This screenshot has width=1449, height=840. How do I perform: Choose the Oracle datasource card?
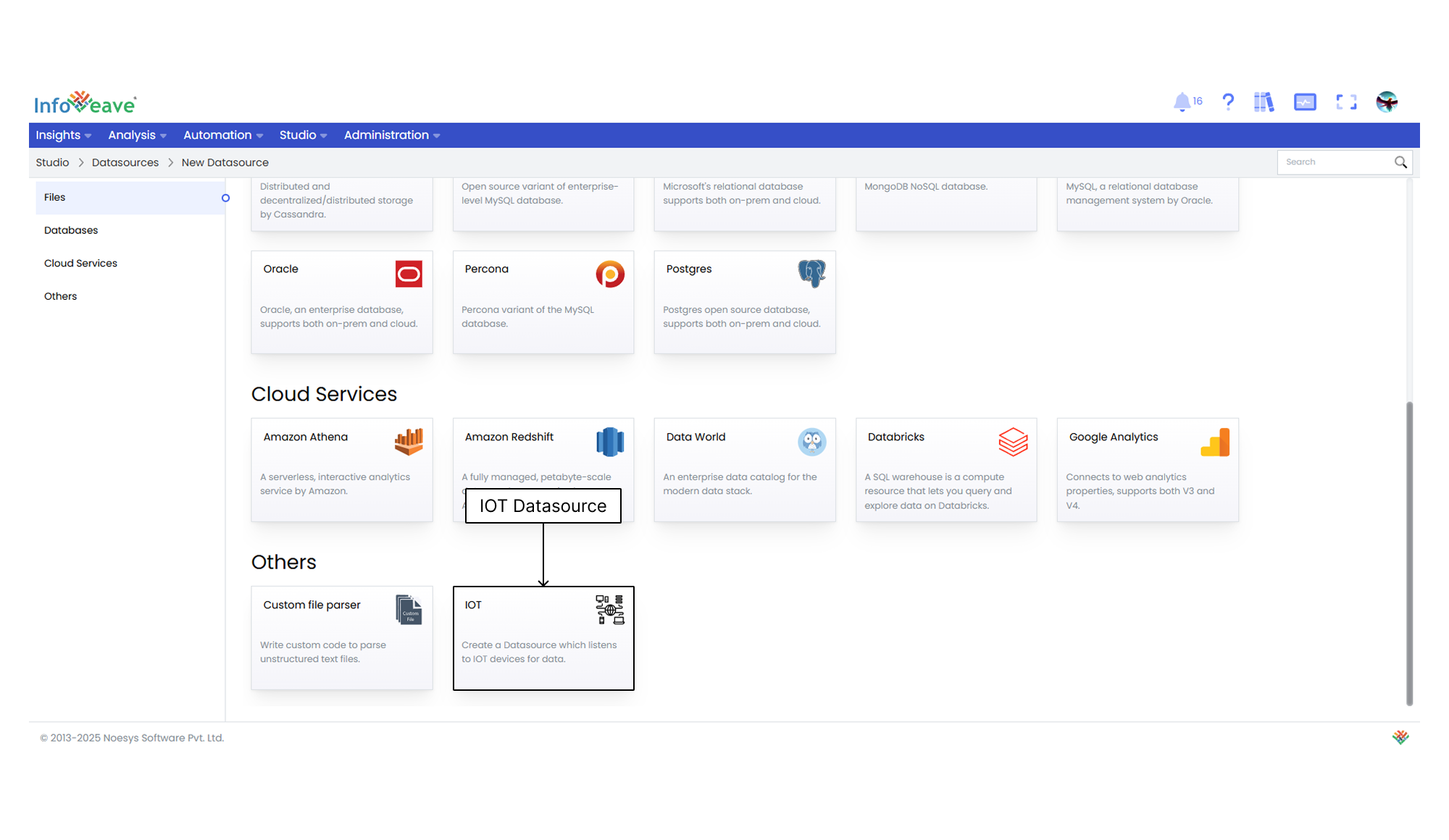[342, 303]
